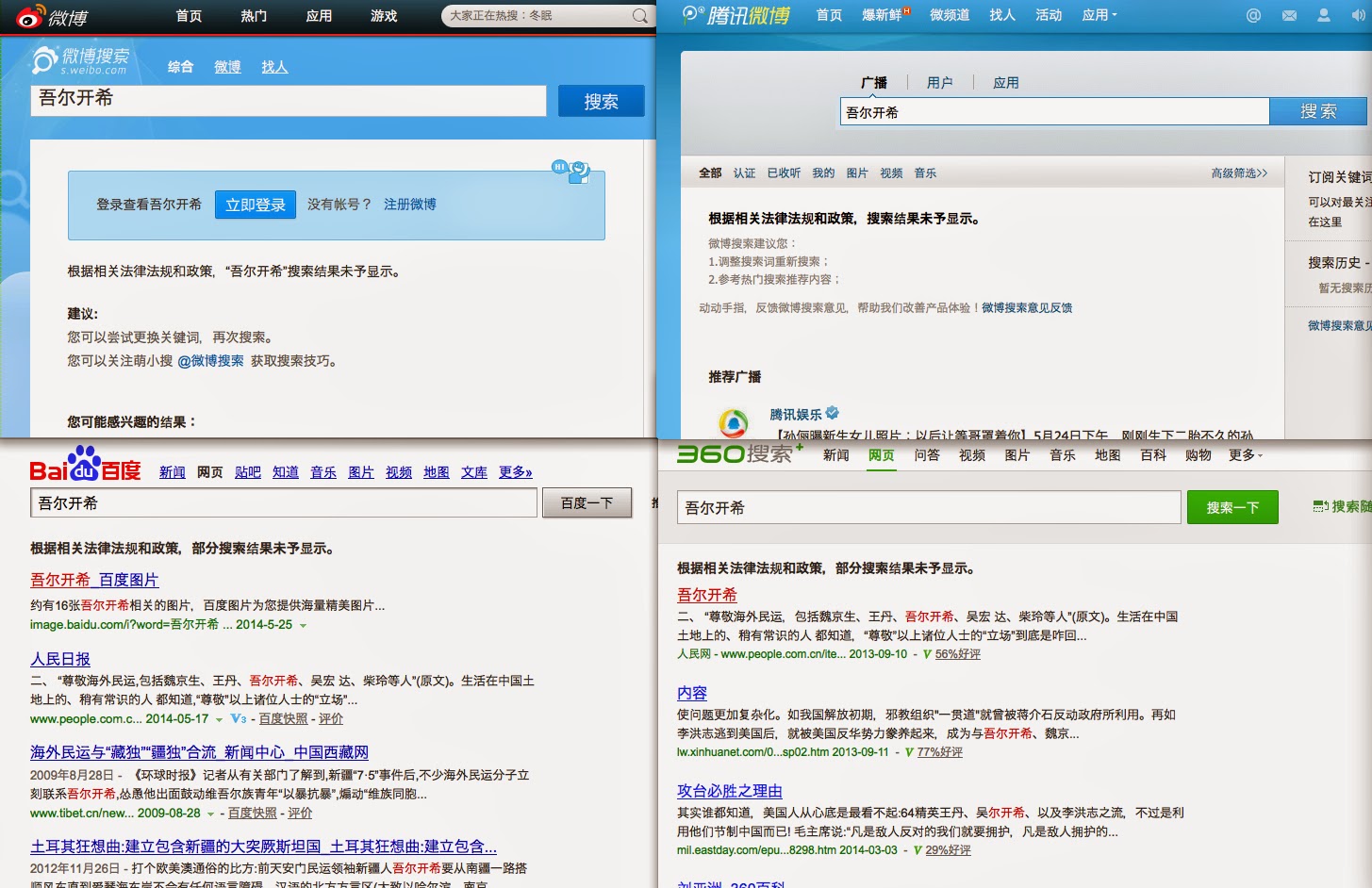The width and height of the screenshot is (1372, 888).
Task: Open the s.weibo.com Weibo Search logo
Action: click(x=81, y=61)
